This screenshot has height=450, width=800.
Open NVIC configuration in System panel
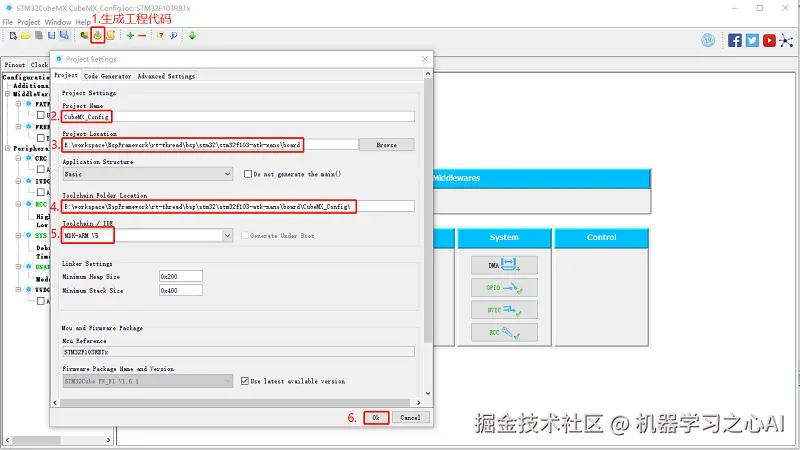pos(504,310)
